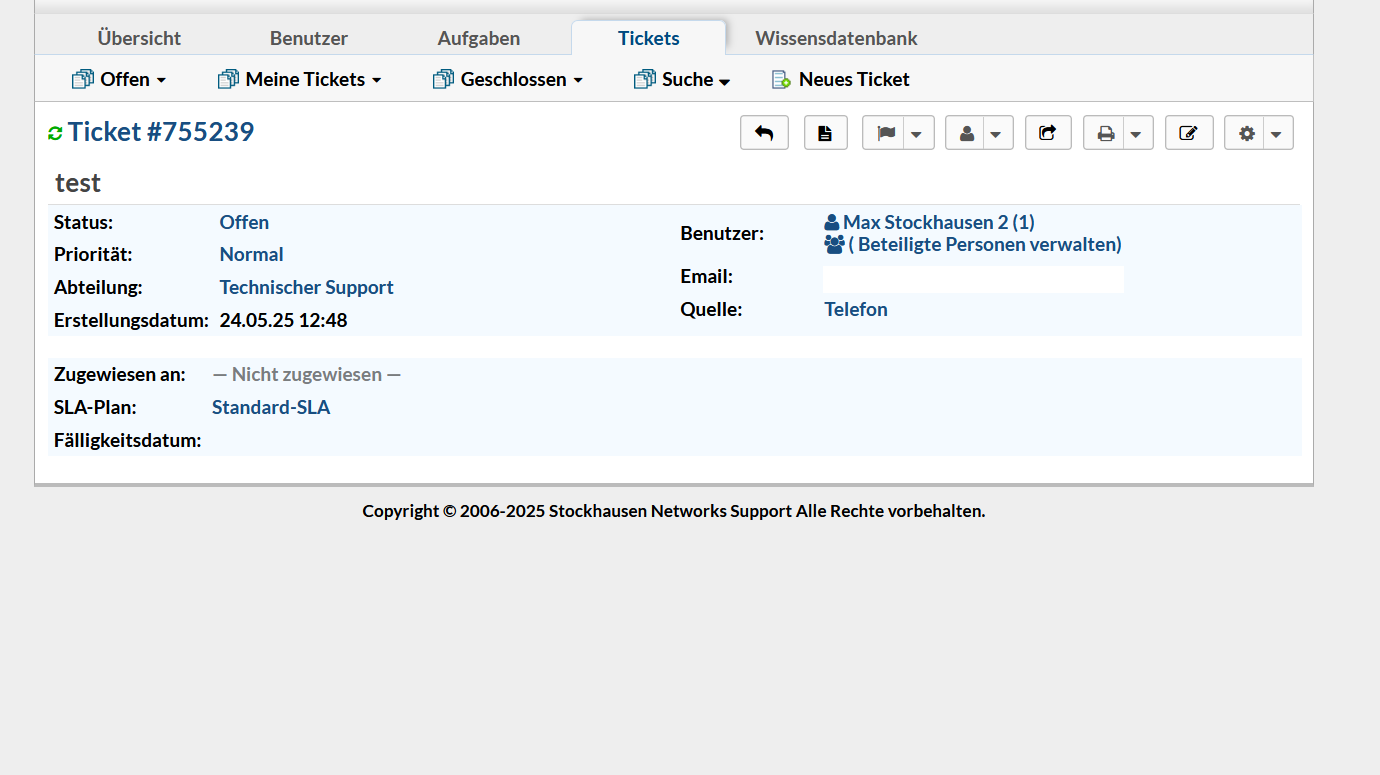Click the document note icon in ticket toolbar

coord(825,133)
